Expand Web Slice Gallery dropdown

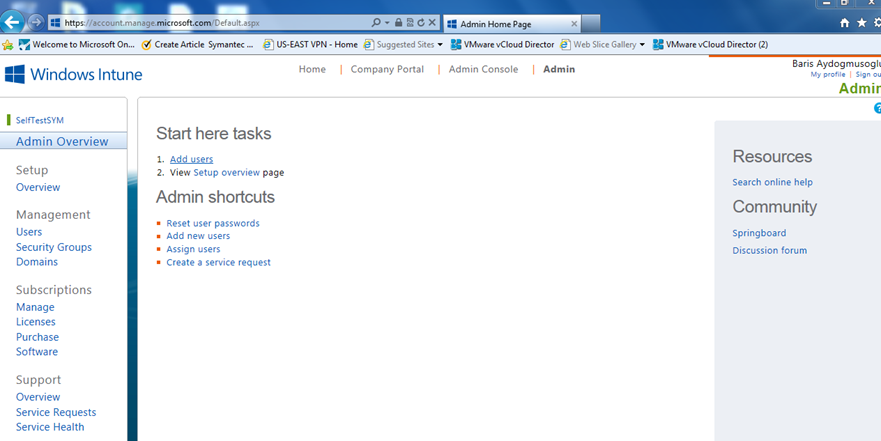click(x=642, y=44)
